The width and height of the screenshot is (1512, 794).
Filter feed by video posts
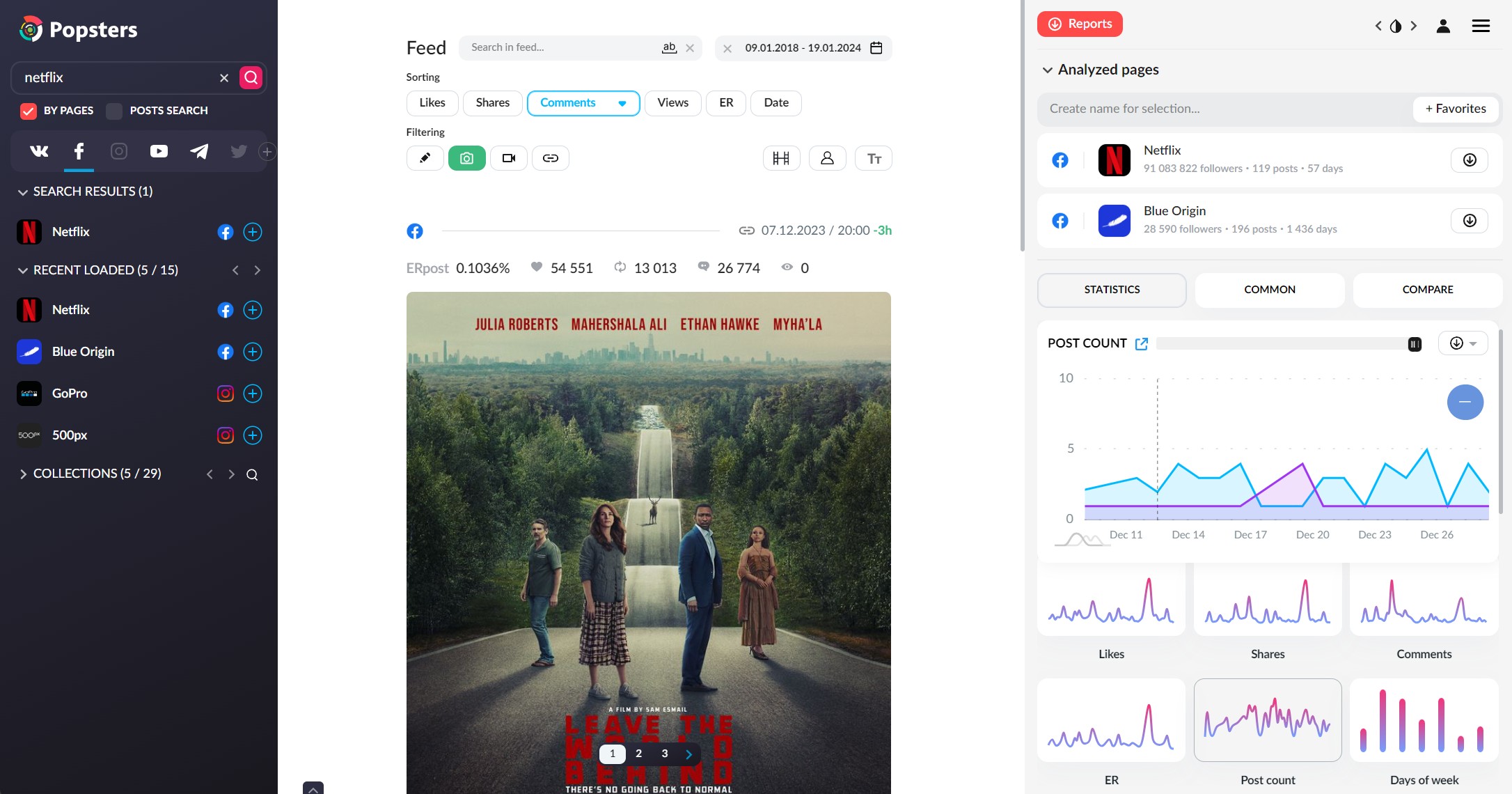click(x=508, y=158)
